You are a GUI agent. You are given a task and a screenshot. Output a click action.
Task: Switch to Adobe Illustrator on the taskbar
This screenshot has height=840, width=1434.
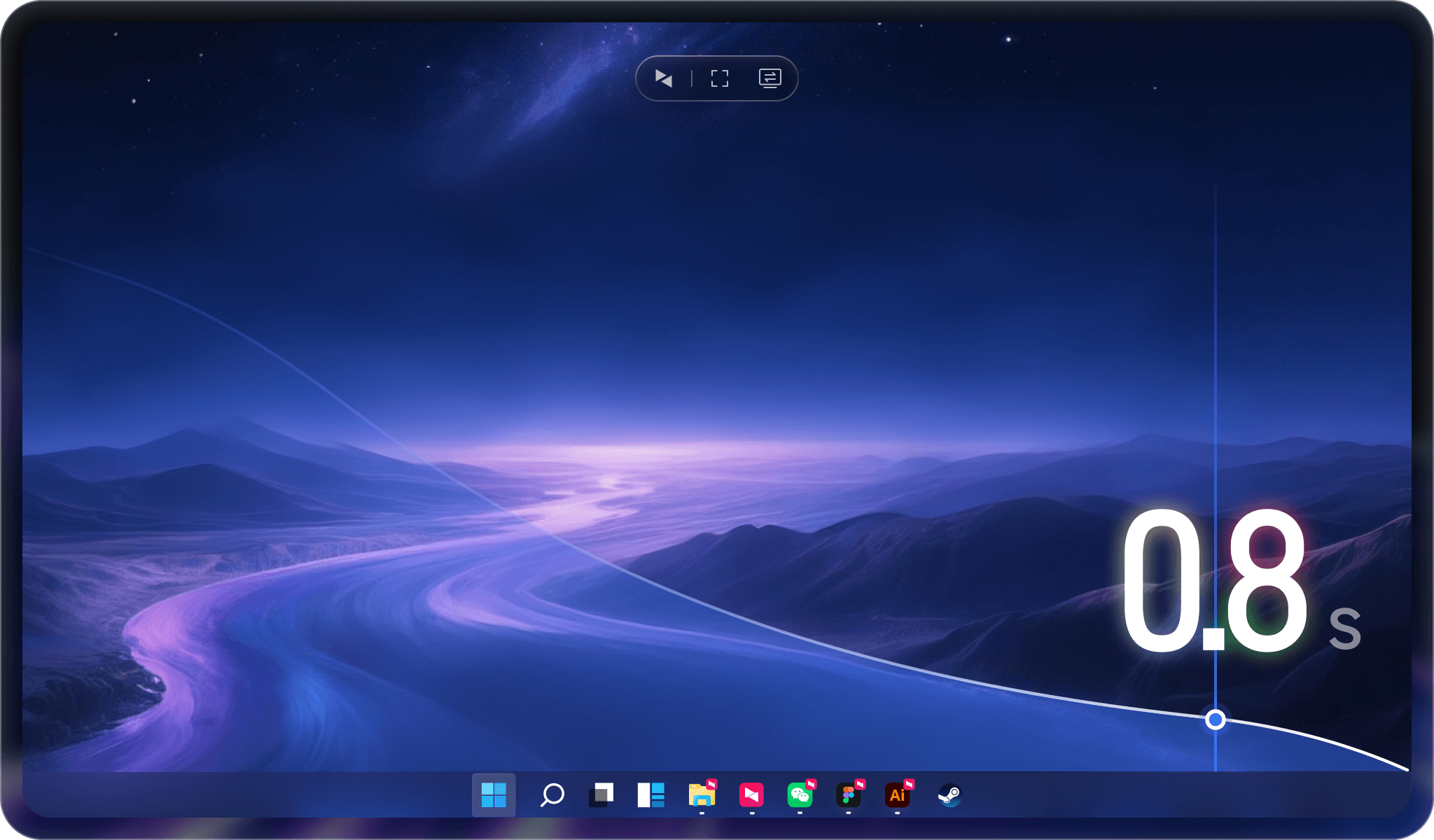[x=896, y=796]
